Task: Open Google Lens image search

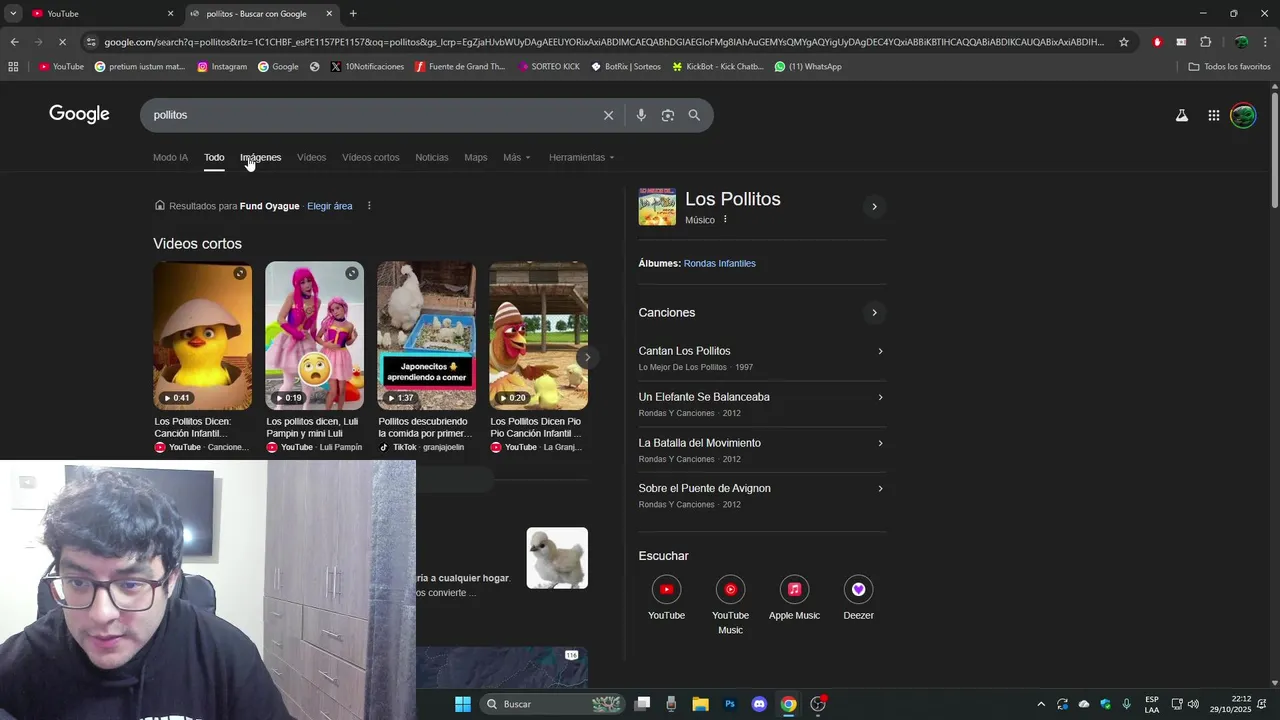Action: (668, 115)
